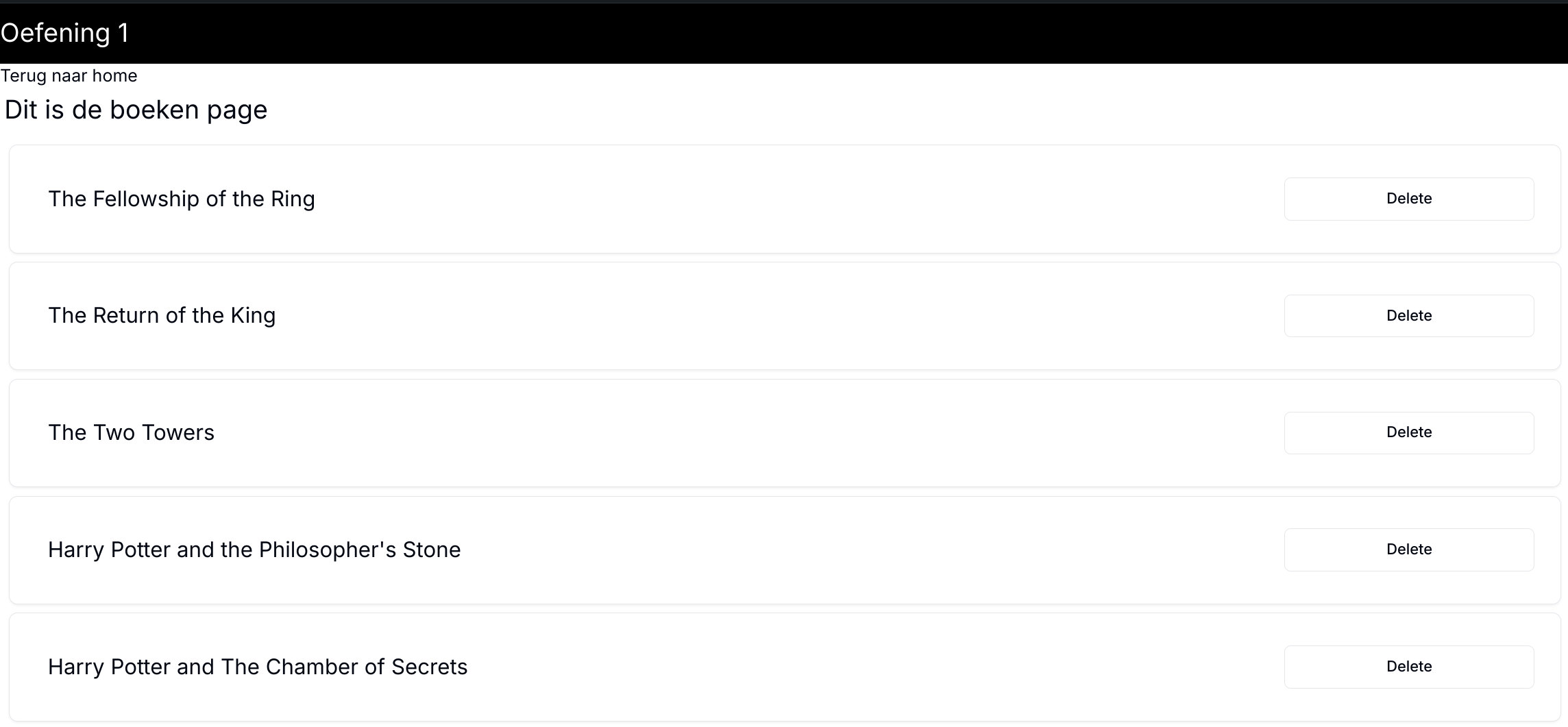Screen dimensions: 1568x727
Task: Follow the Terug naar home link
Action: 69,75
